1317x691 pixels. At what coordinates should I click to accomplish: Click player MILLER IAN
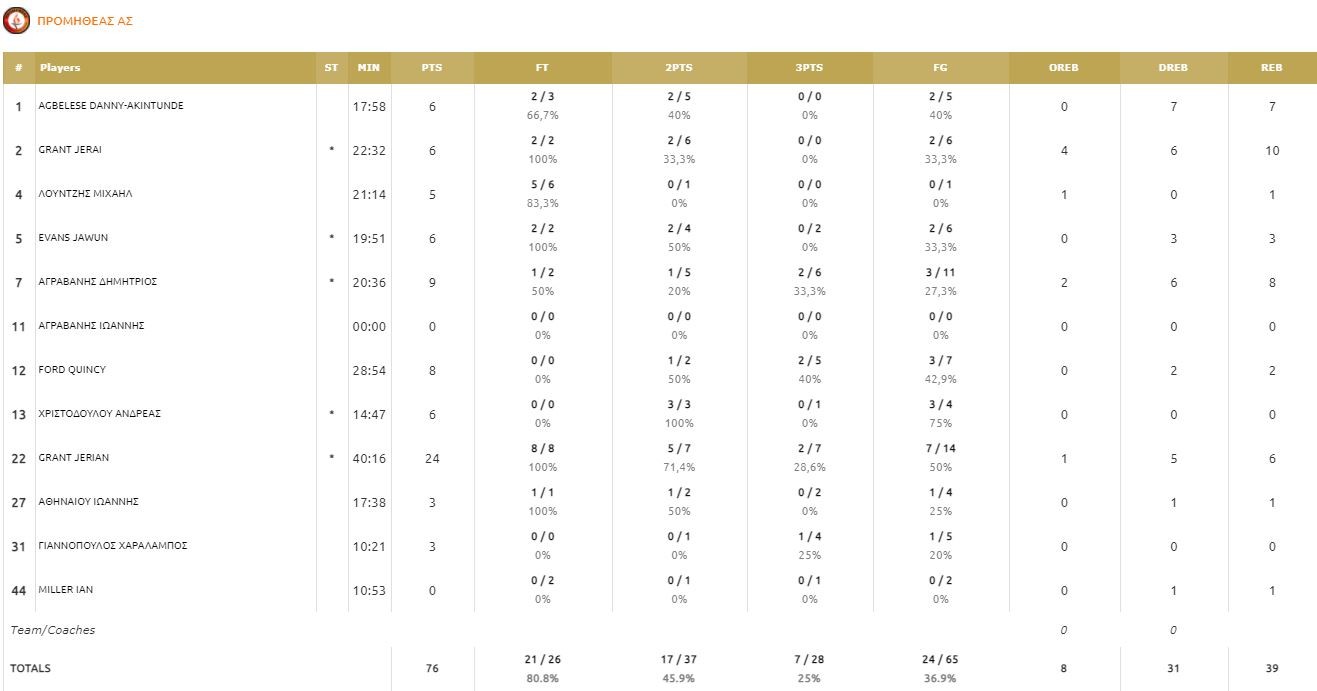(x=65, y=590)
